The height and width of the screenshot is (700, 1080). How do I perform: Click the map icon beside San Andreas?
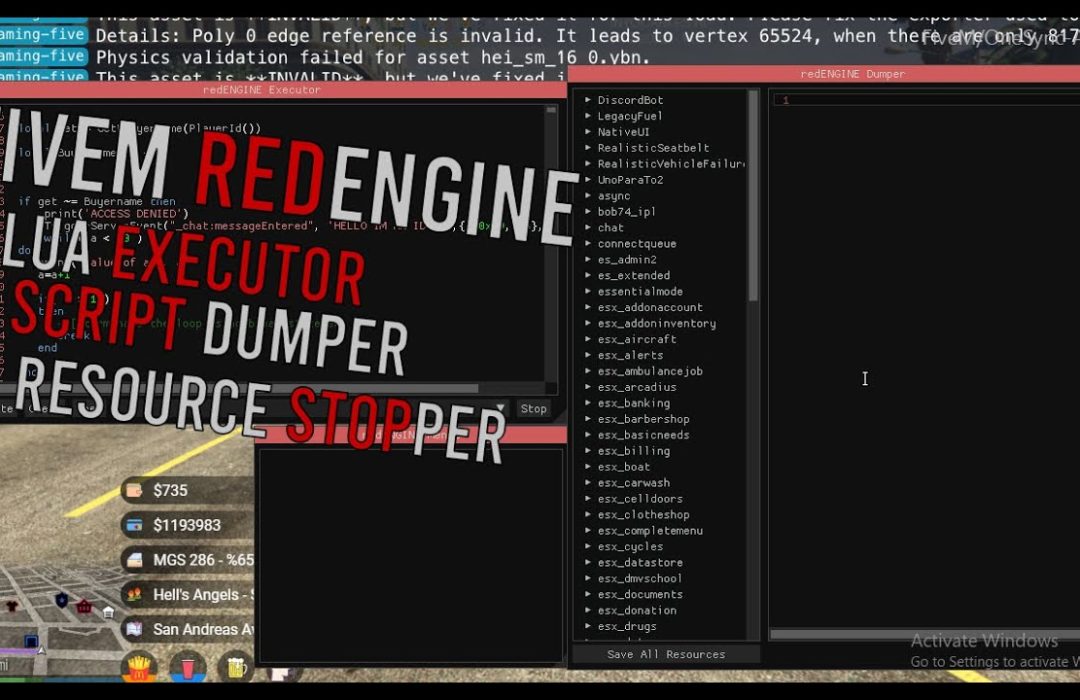pyautogui.click(x=134, y=629)
